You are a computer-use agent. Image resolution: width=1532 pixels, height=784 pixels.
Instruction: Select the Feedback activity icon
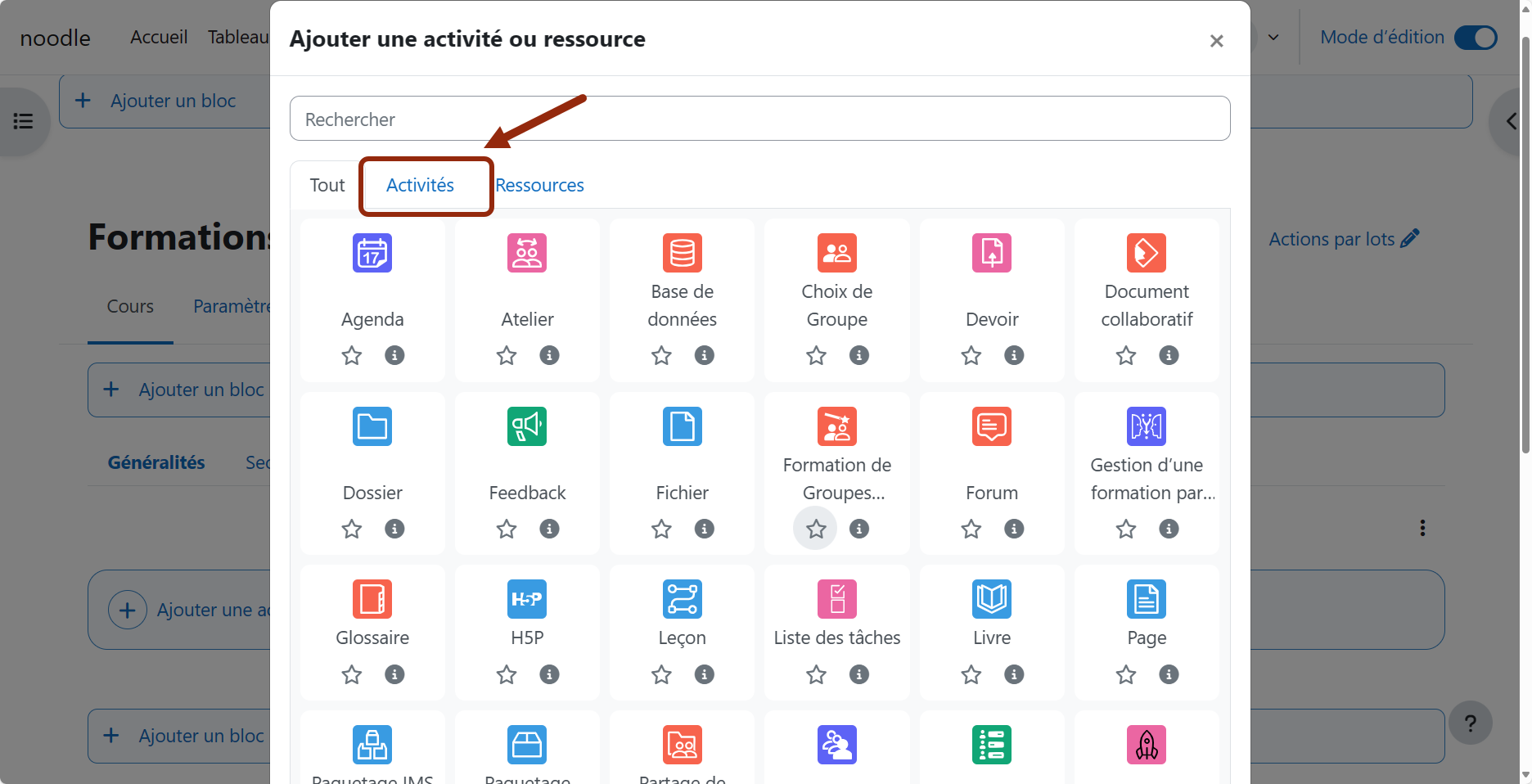click(x=527, y=426)
